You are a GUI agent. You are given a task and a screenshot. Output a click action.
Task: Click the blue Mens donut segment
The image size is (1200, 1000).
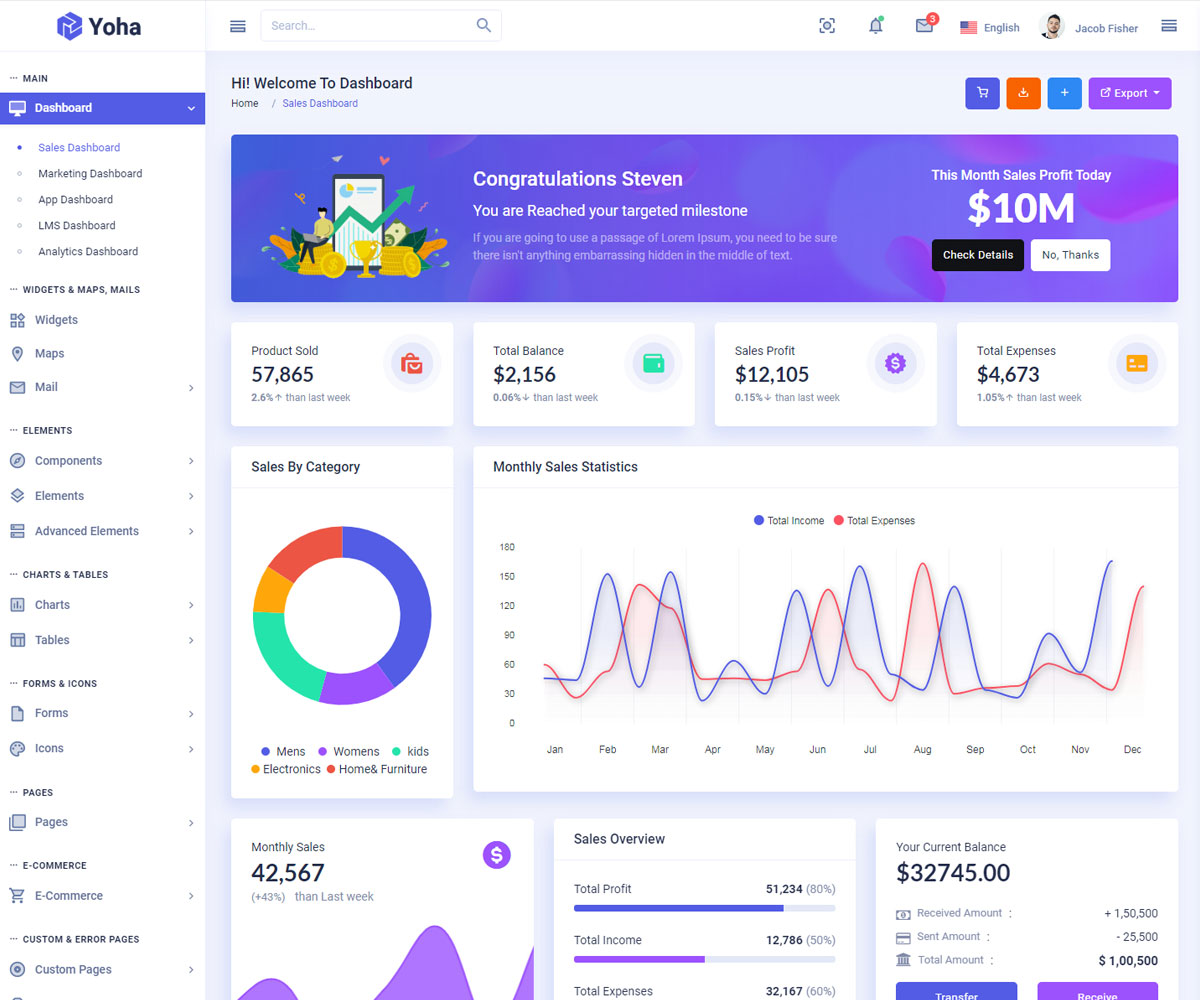[x=409, y=600]
